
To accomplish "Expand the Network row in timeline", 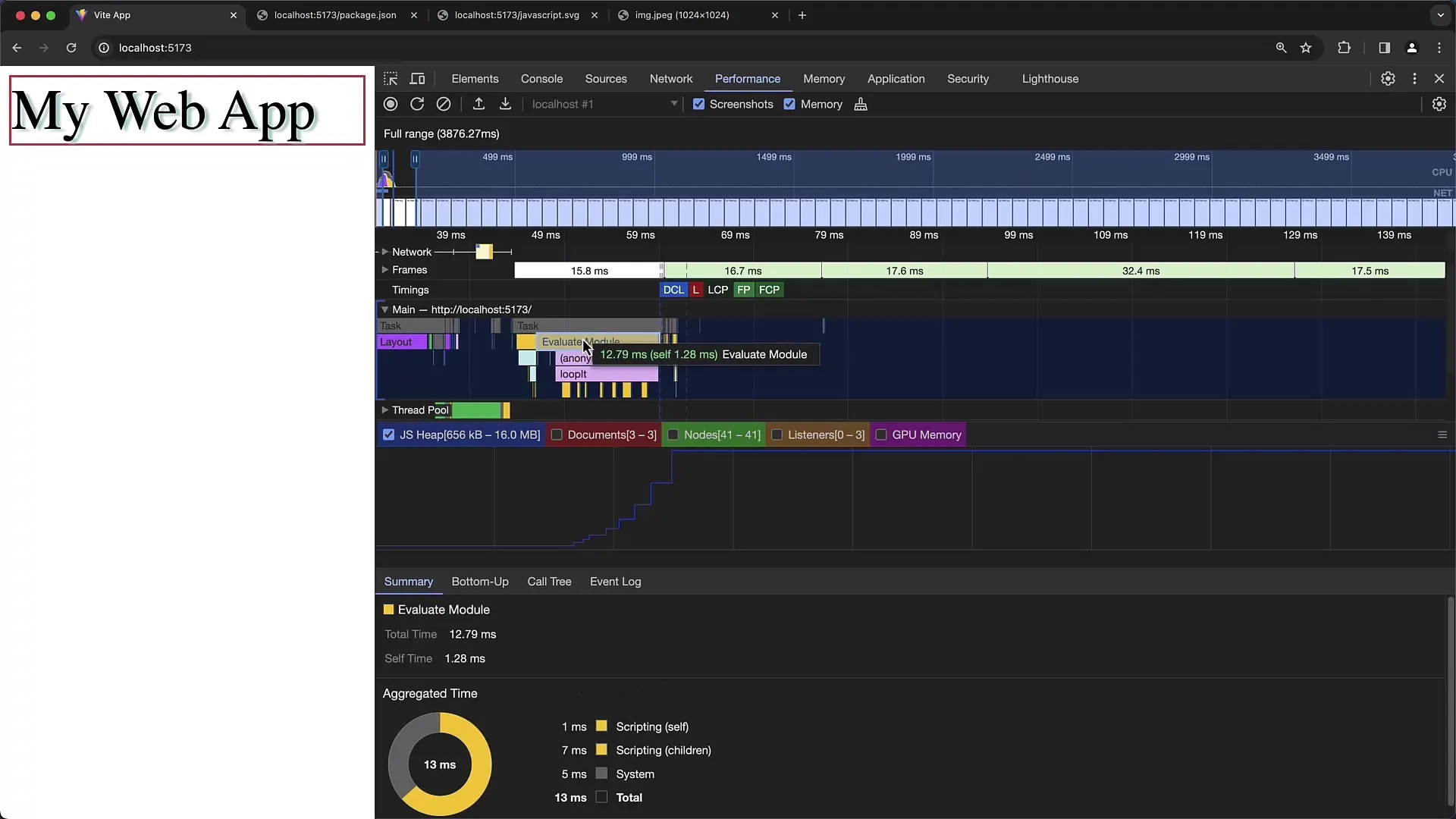I will pyautogui.click(x=385, y=251).
